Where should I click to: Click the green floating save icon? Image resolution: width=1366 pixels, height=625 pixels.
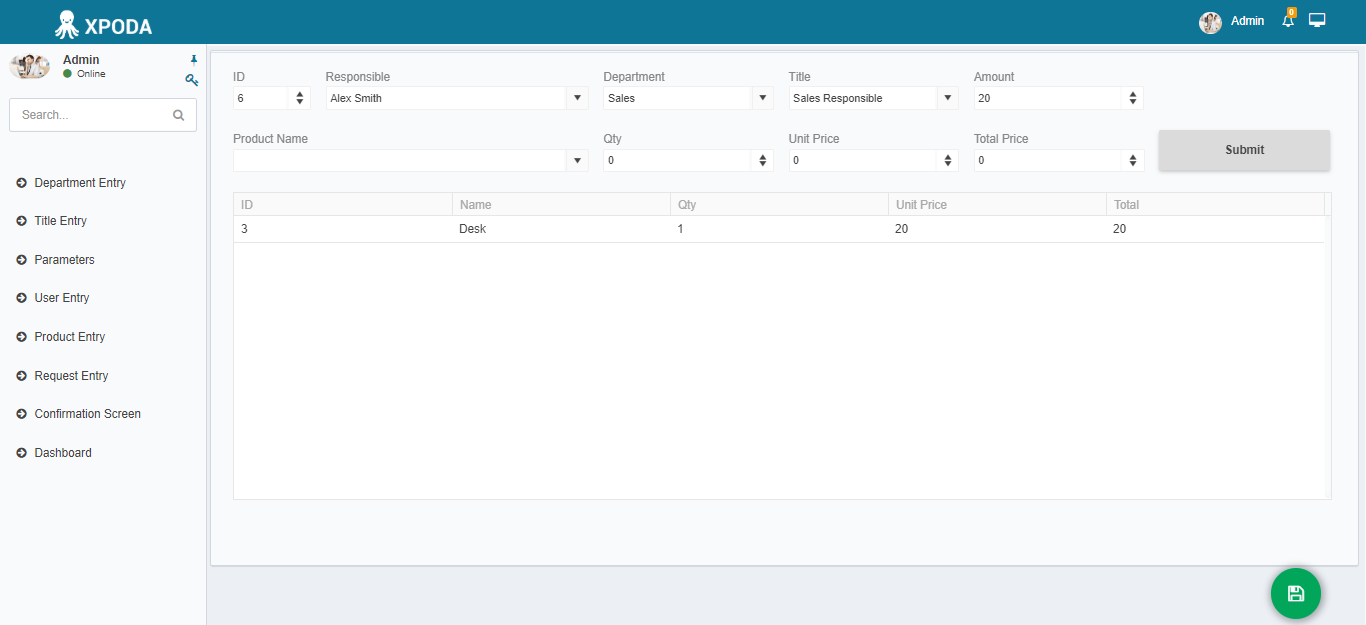pos(1295,594)
